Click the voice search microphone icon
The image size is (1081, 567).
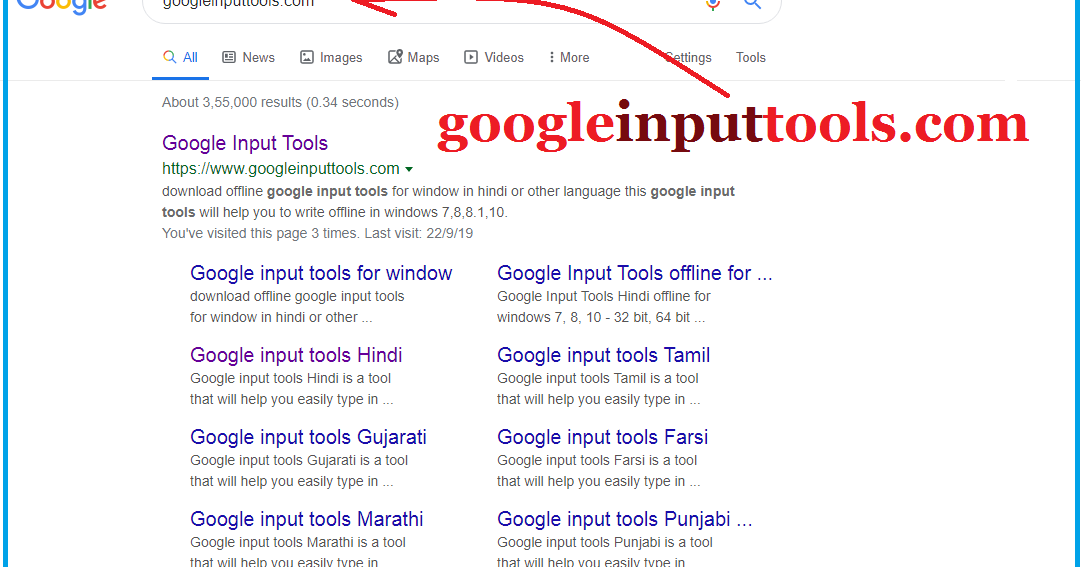pos(713,5)
